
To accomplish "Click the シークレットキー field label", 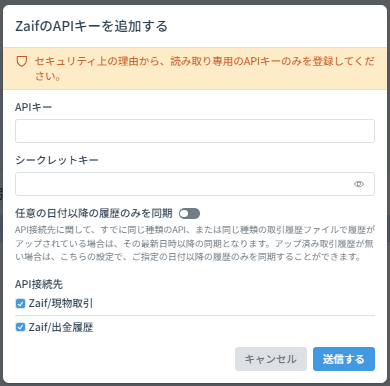I will pos(57,160).
